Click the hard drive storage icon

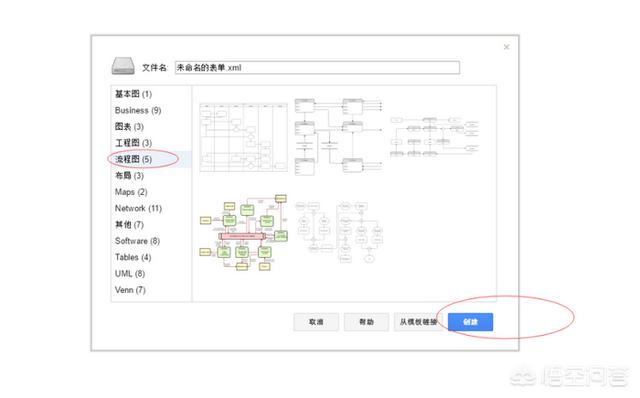coord(123,66)
